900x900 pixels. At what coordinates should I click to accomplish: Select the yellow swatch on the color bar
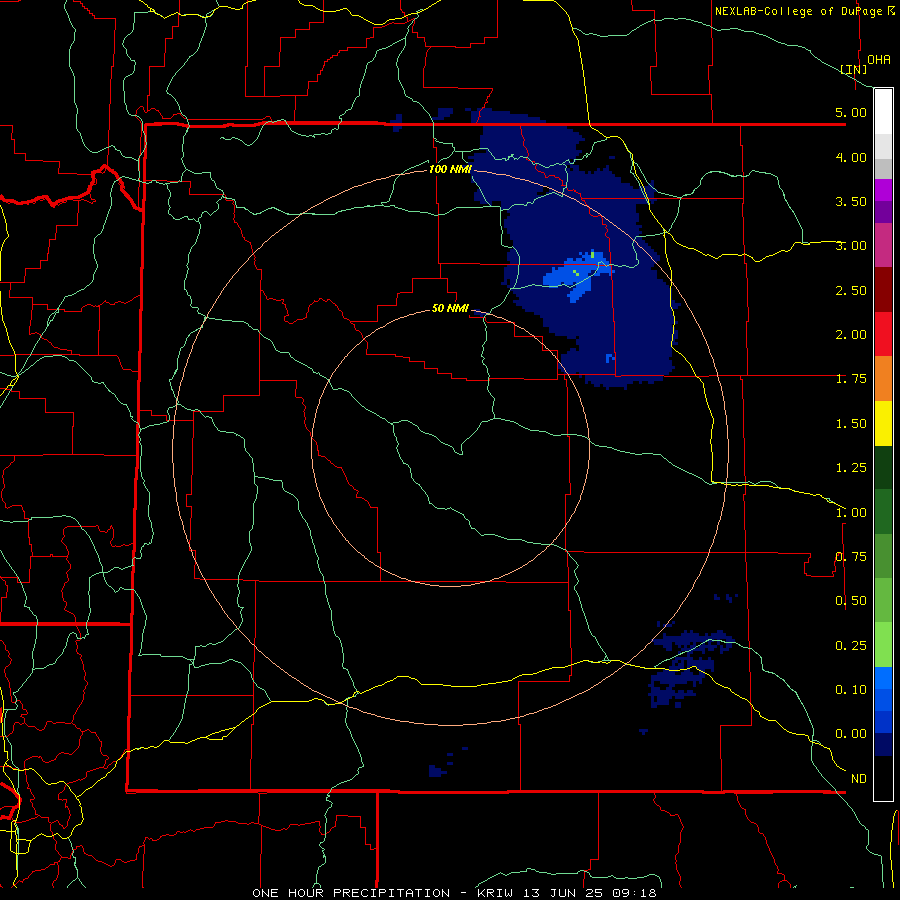[x=883, y=424]
